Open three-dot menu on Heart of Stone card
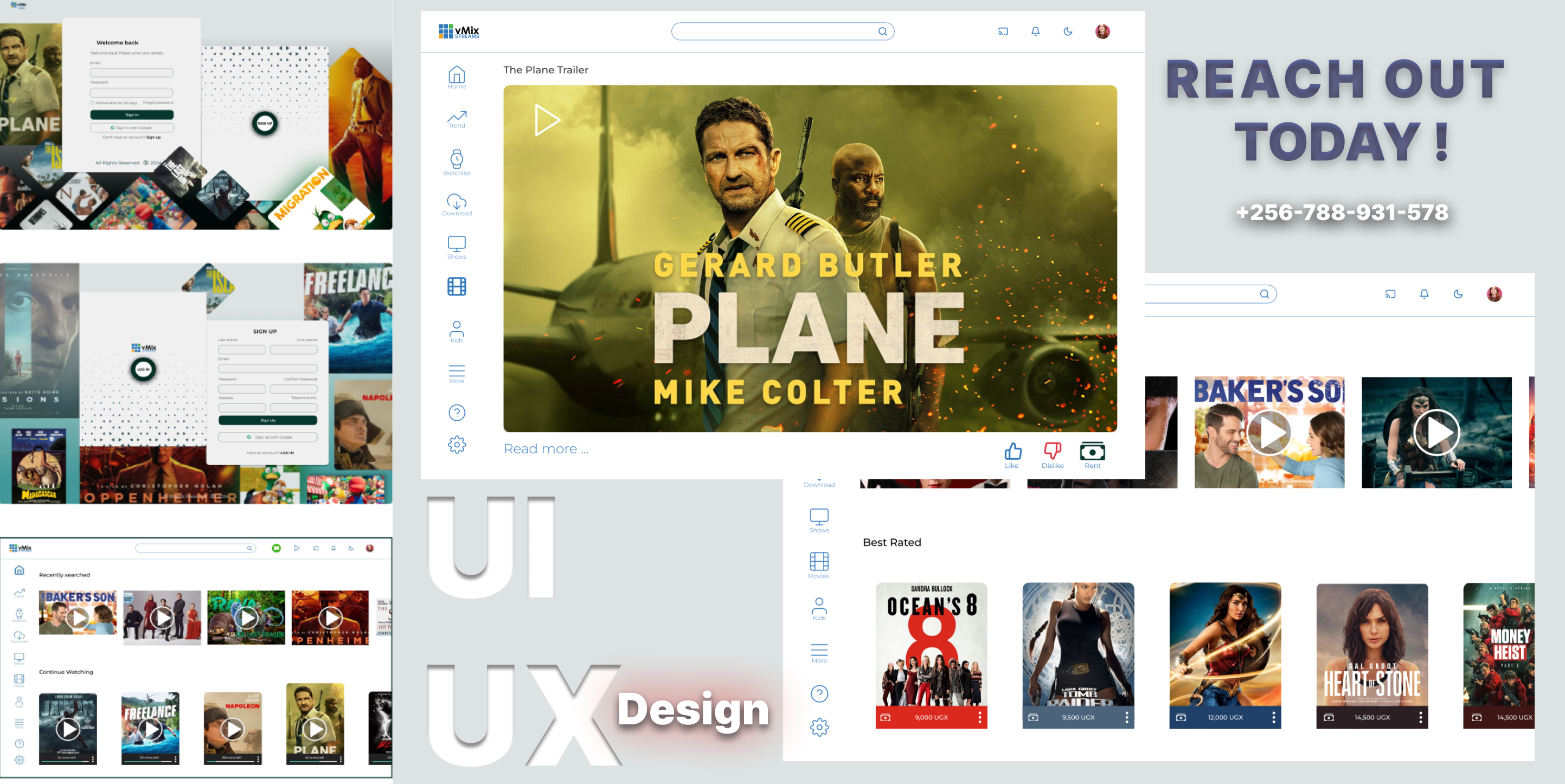Viewport: 1565px width, 784px height. point(1420,717)
